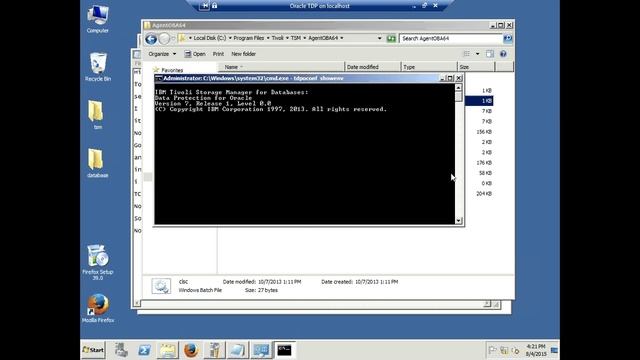This screenshot has width=640, height=360.
Task: Select the file row showing 204 KB
Action: [x=479, y=193]
